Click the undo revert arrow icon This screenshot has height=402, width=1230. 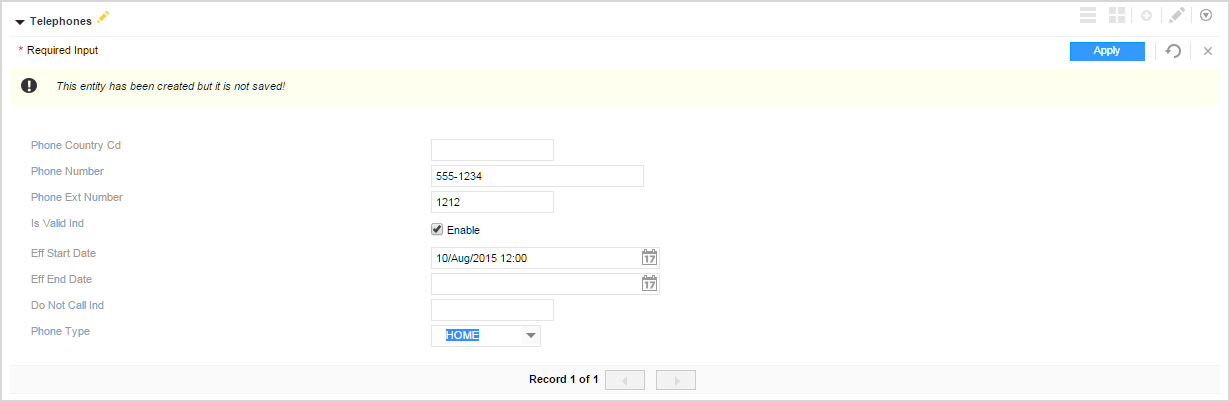(1173, 51)
